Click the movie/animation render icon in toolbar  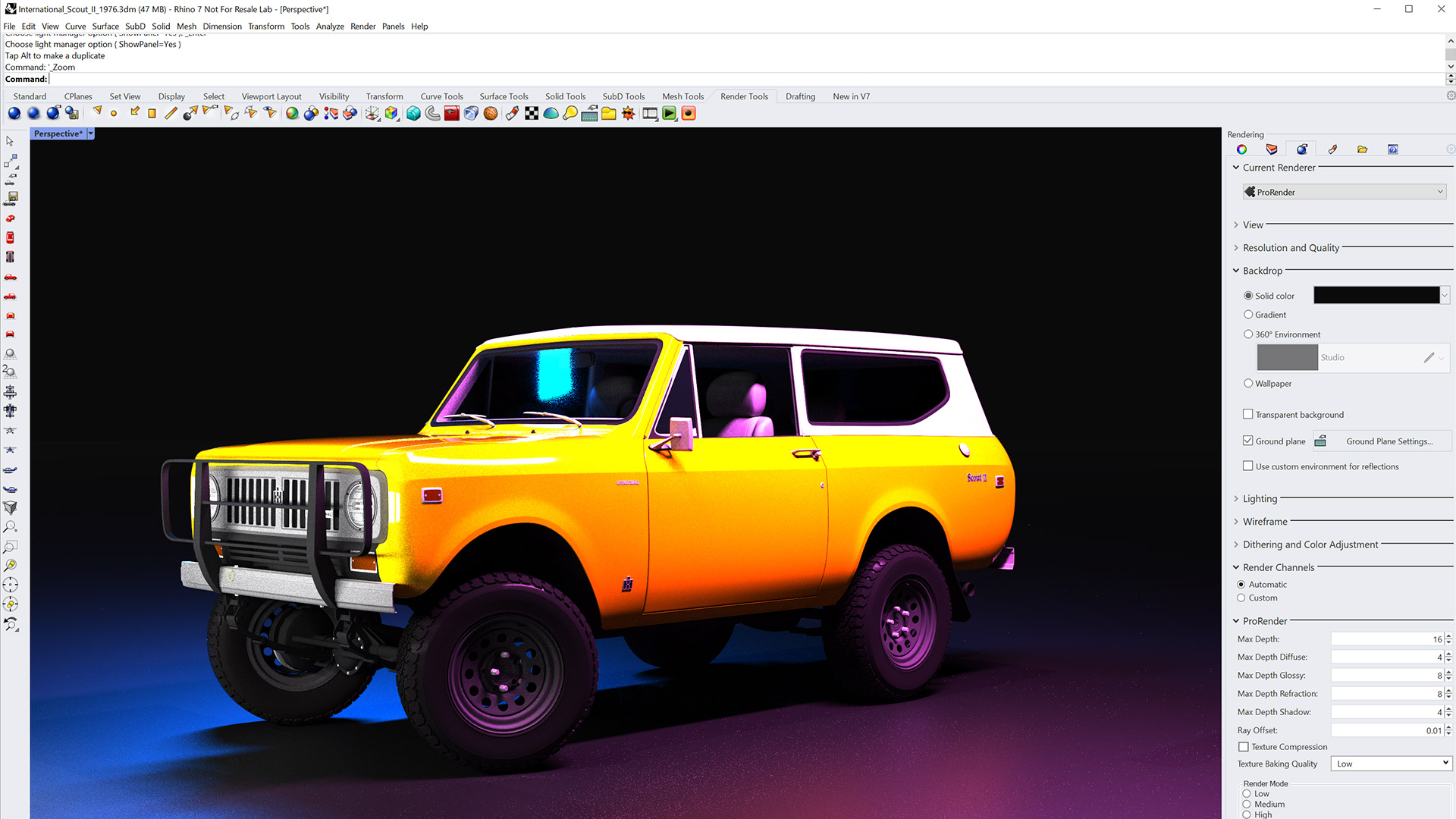pos(650,113)
